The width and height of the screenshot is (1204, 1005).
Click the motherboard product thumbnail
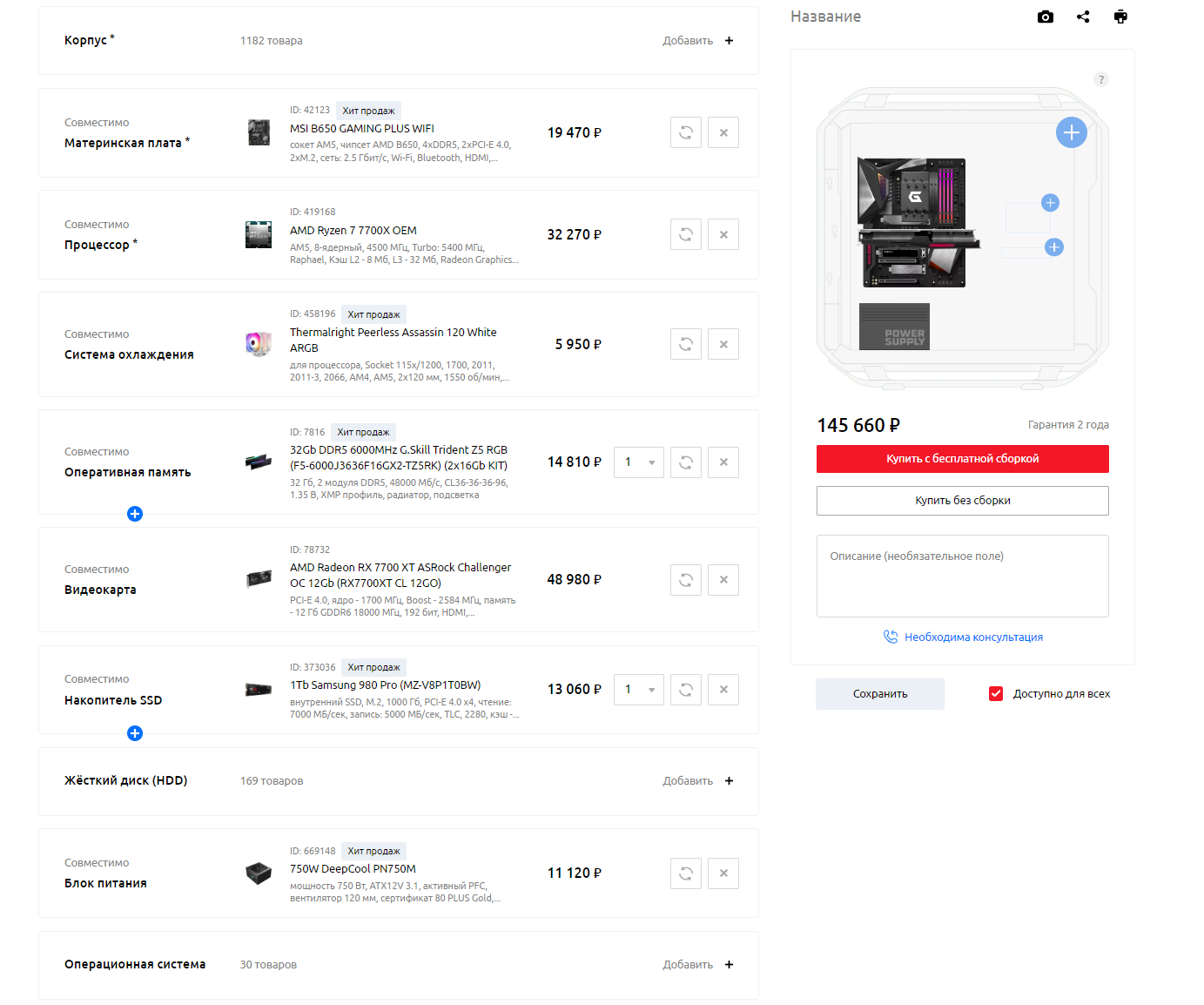tap(259, 132)
